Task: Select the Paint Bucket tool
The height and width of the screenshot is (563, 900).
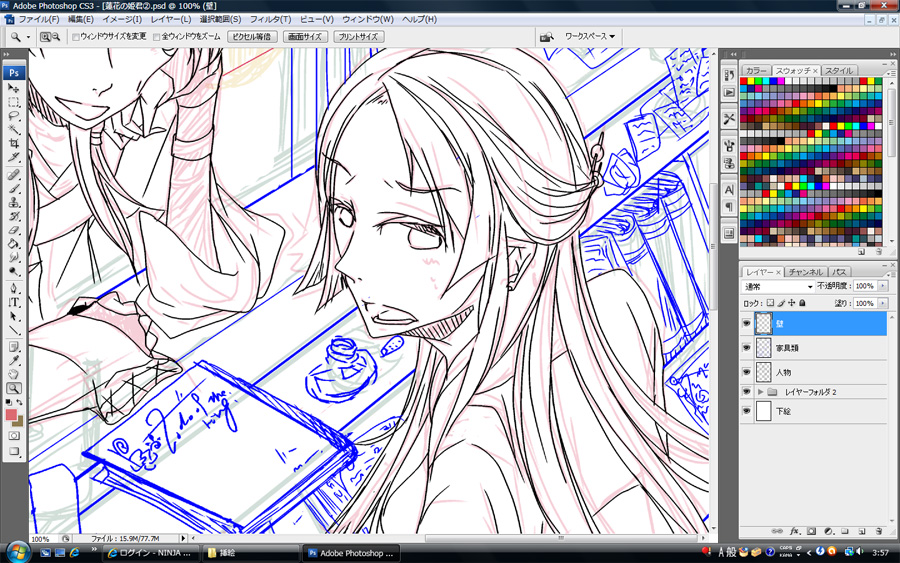Action: tap(14, 244)
